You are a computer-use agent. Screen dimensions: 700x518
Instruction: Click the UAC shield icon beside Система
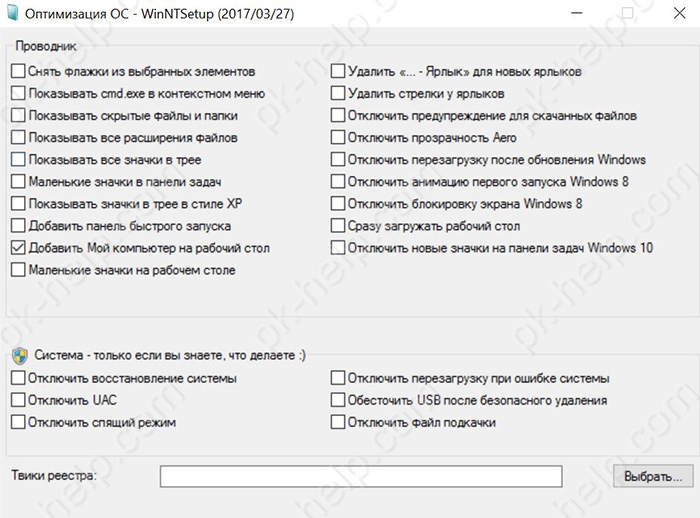coord(20,356)
